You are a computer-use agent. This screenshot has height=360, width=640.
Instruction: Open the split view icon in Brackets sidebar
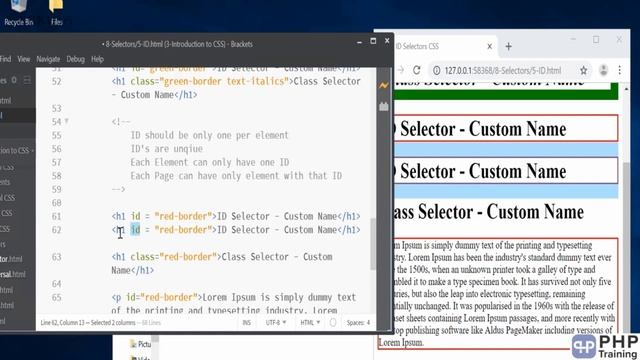click(x=27, y=81)
